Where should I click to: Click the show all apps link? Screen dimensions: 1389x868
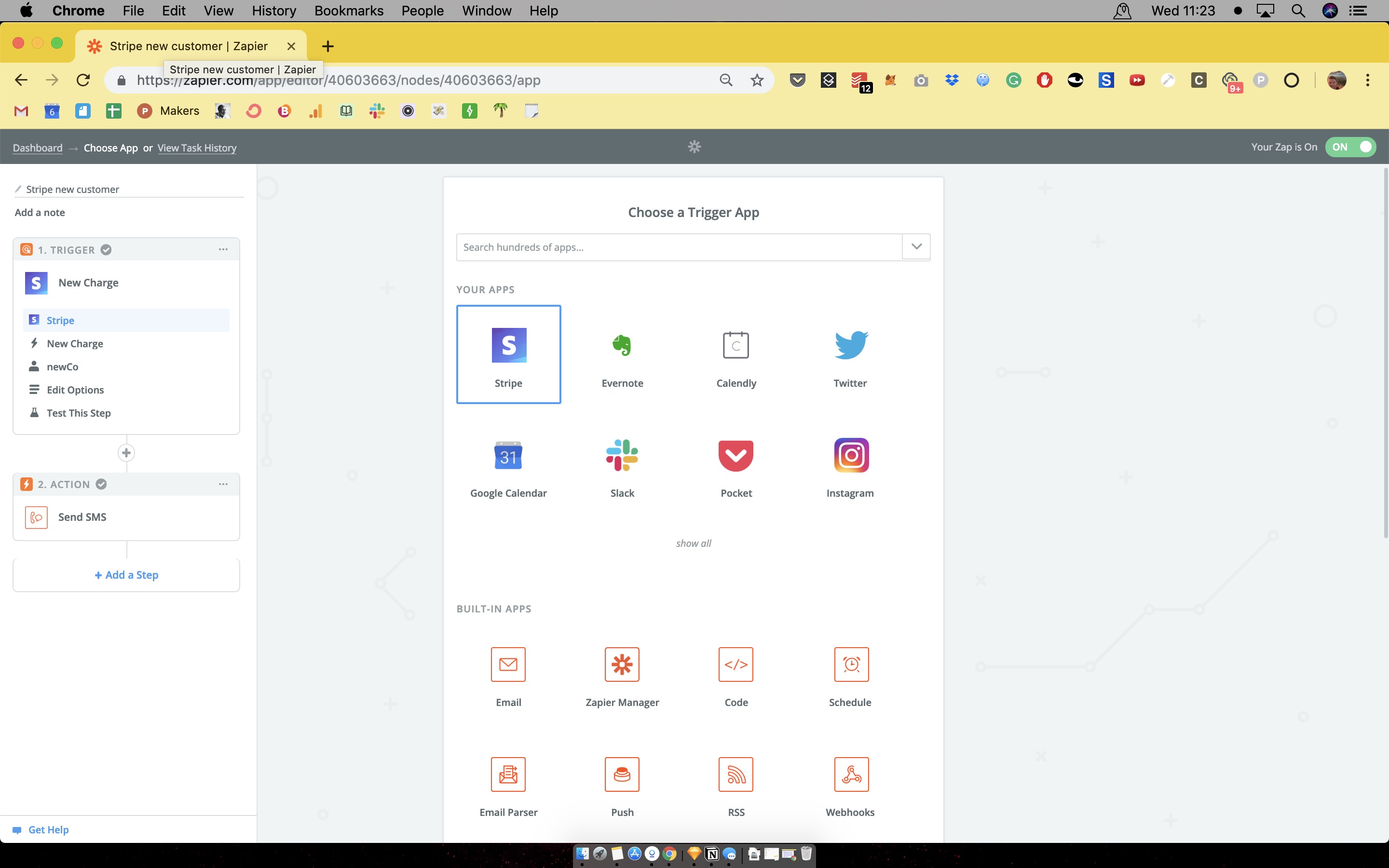pos(694,543)
